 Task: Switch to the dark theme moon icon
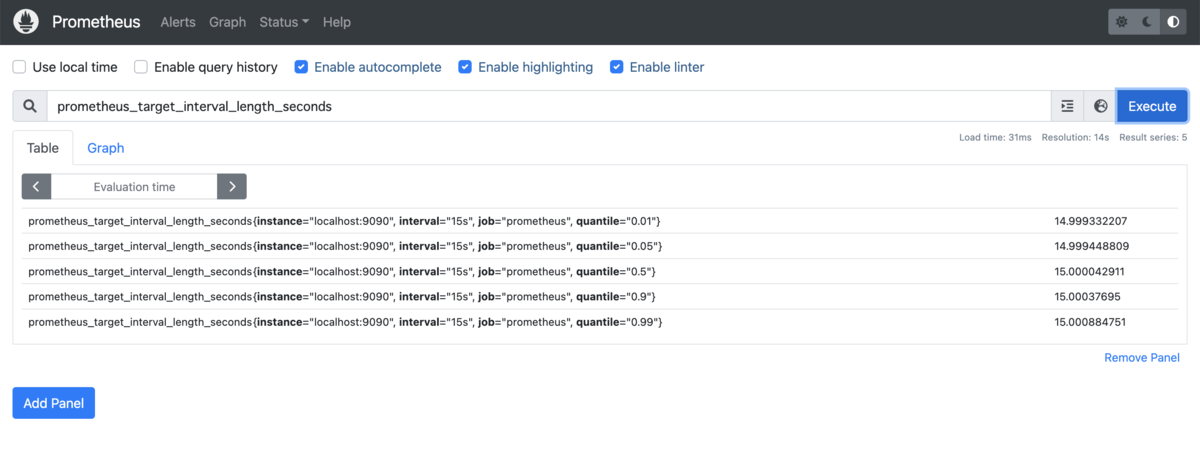pyautogui.click(x=1148, y=22)
